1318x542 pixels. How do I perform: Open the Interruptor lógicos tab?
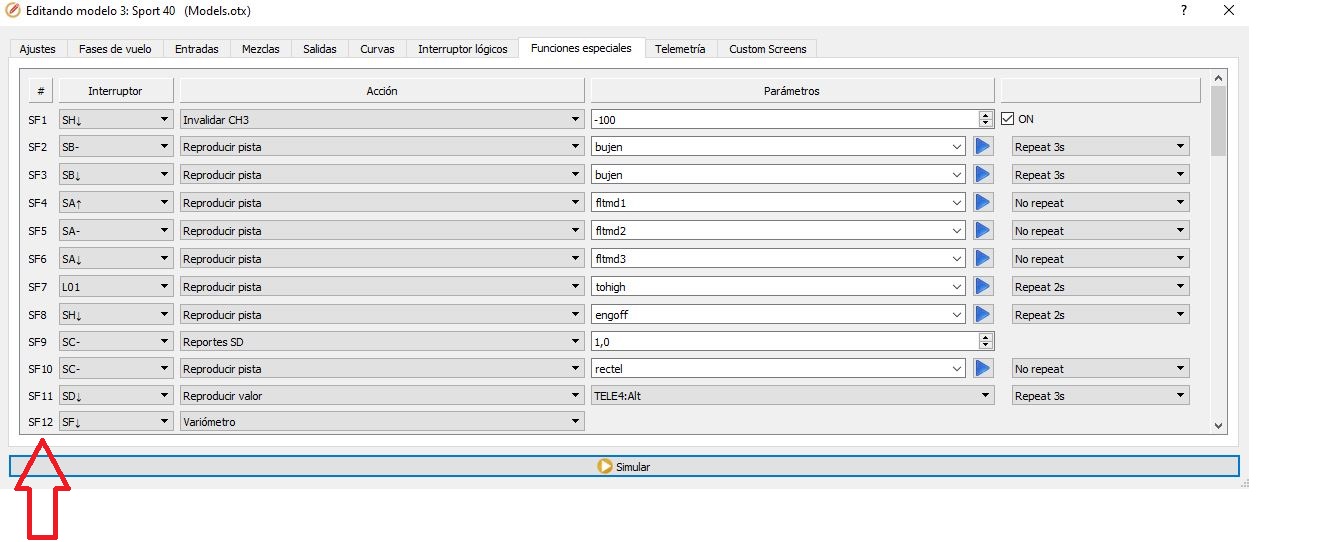[x=462, y=49]
